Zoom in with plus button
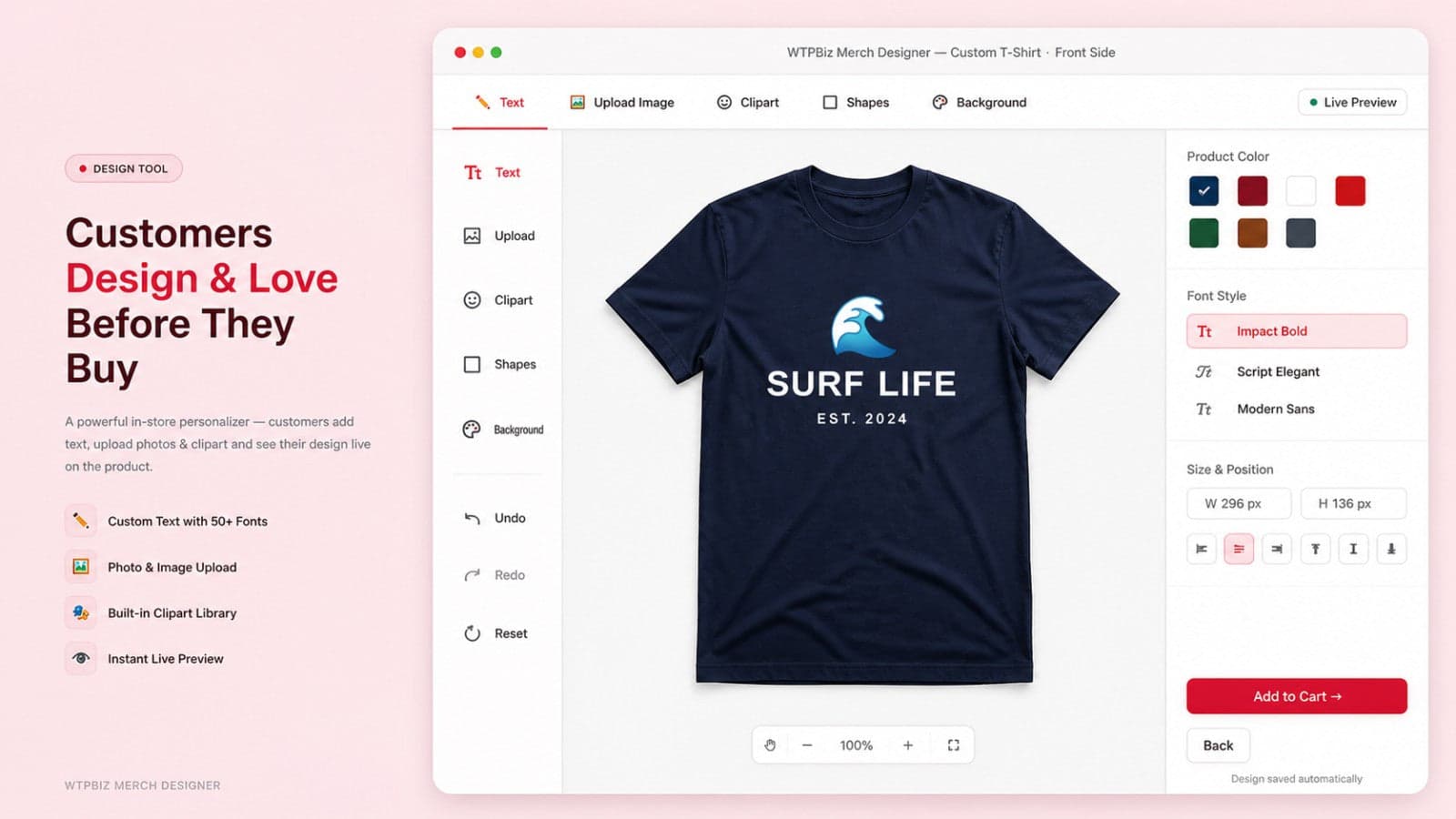 click(x=907, y=745)
